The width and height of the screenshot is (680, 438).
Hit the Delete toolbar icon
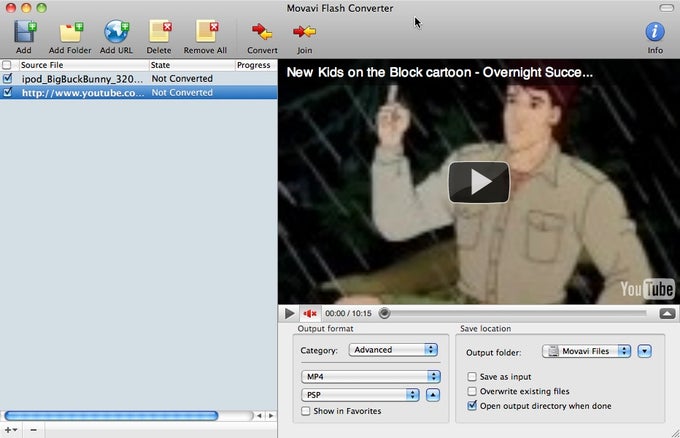(x=160, y=32)
